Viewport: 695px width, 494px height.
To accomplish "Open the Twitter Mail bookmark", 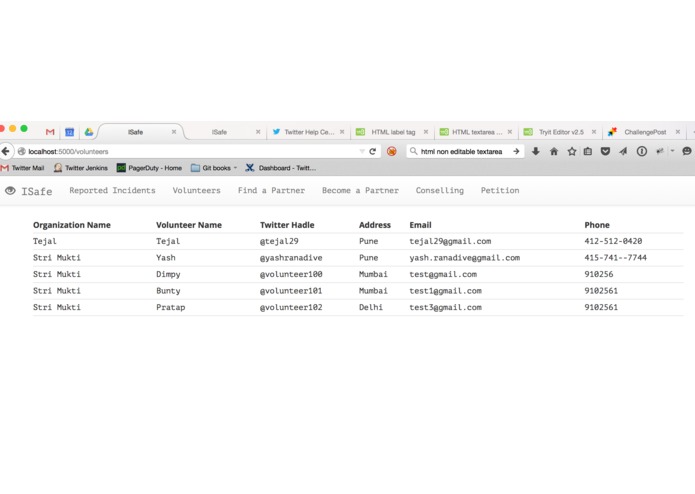I will click(23, 168).
